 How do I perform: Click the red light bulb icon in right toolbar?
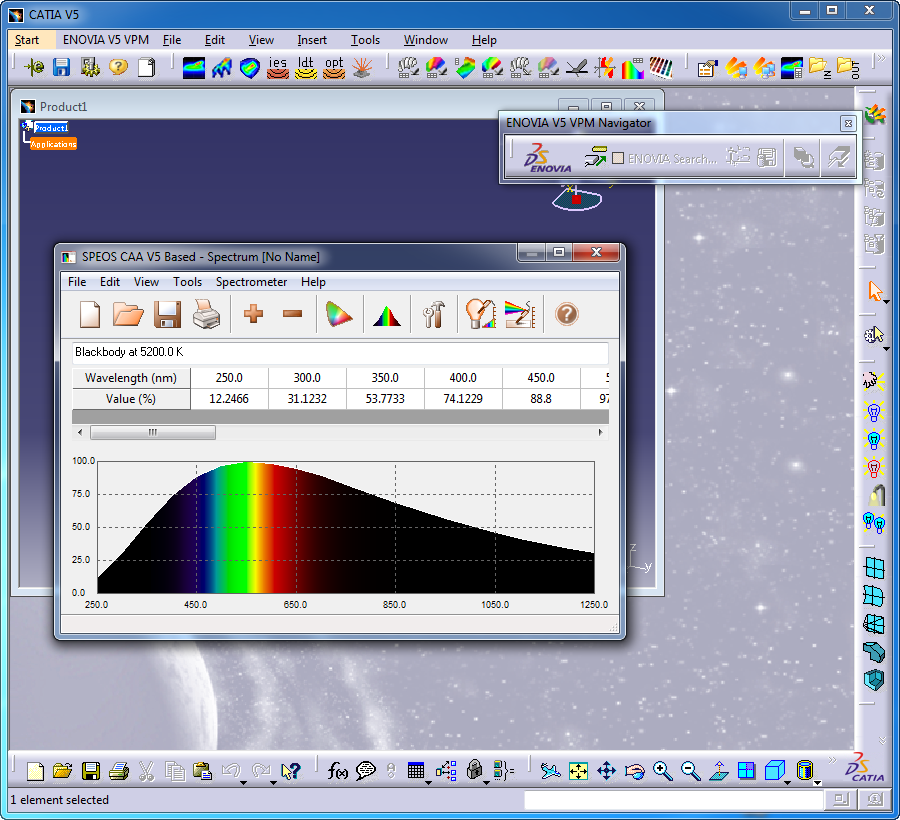click(874, 468)
